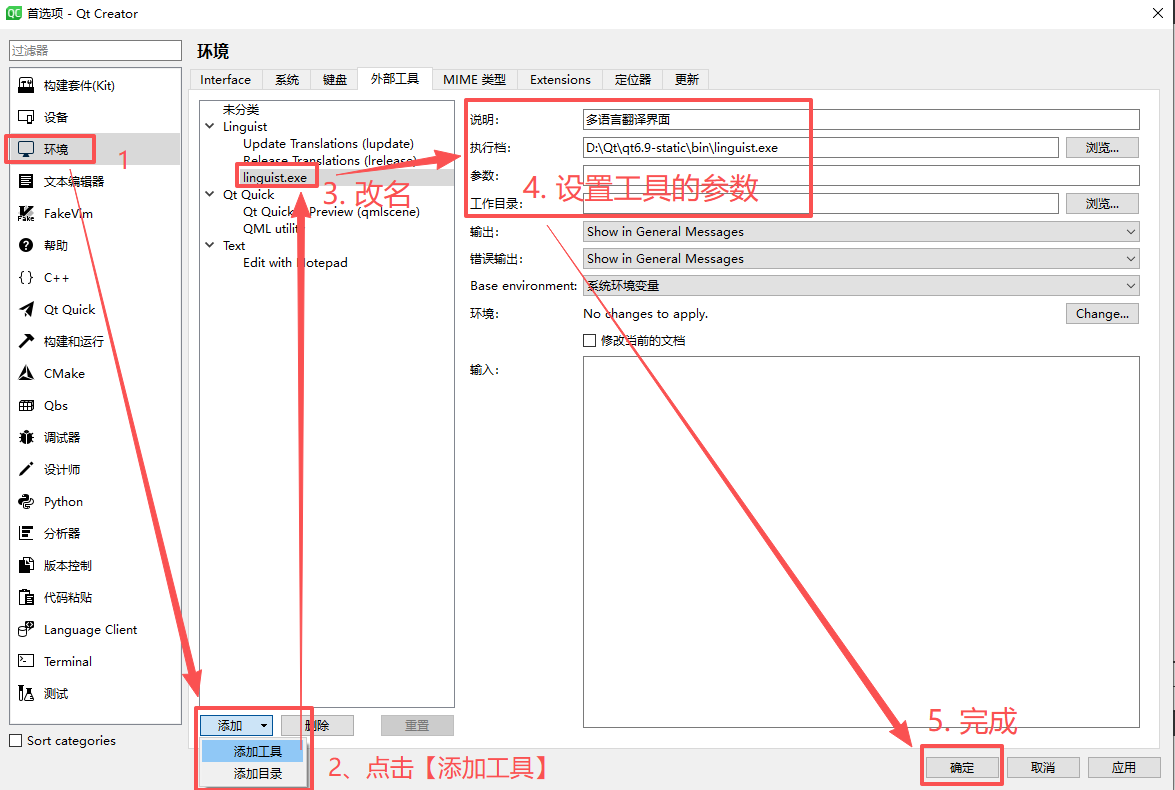
Task: Select Edit with Notepad item
Action: [295, 262]
